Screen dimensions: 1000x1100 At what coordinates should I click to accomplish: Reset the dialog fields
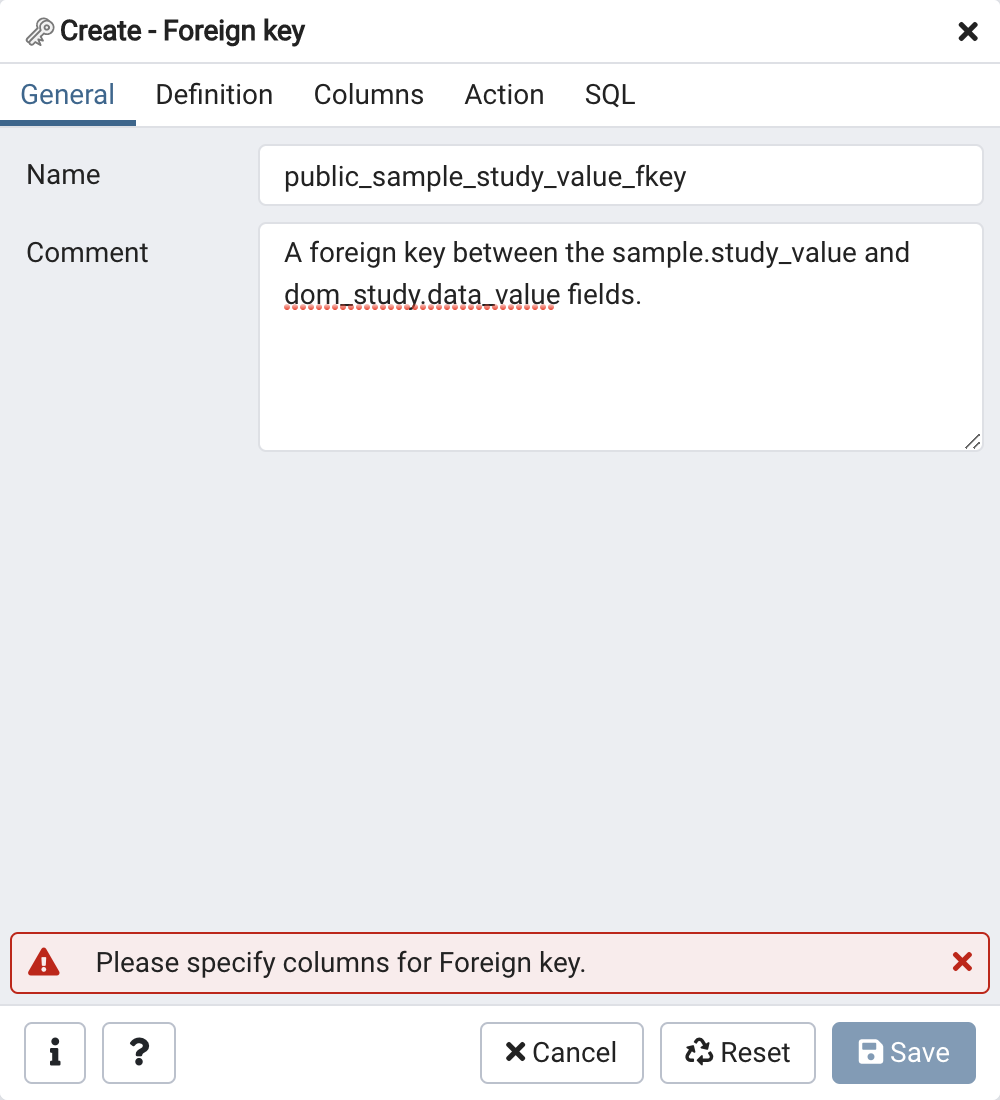click(738, 1052)
